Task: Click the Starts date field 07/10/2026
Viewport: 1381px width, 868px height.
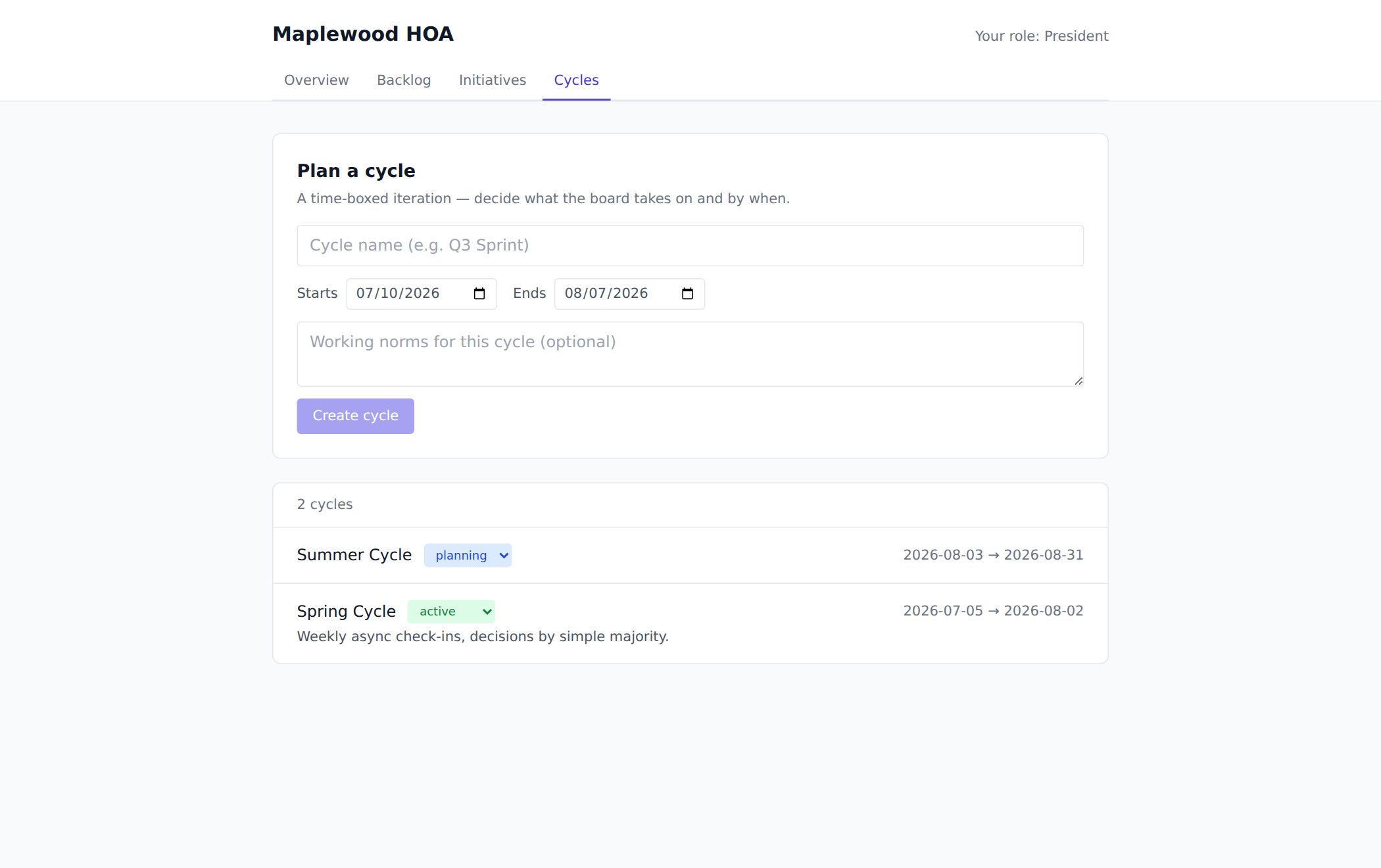Action: point(422,294)
